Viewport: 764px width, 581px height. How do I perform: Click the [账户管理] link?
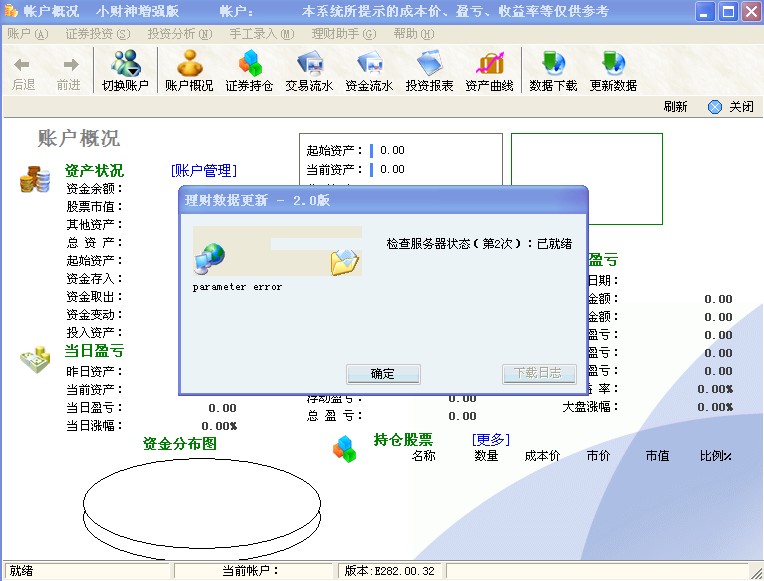tap(204, 171)
